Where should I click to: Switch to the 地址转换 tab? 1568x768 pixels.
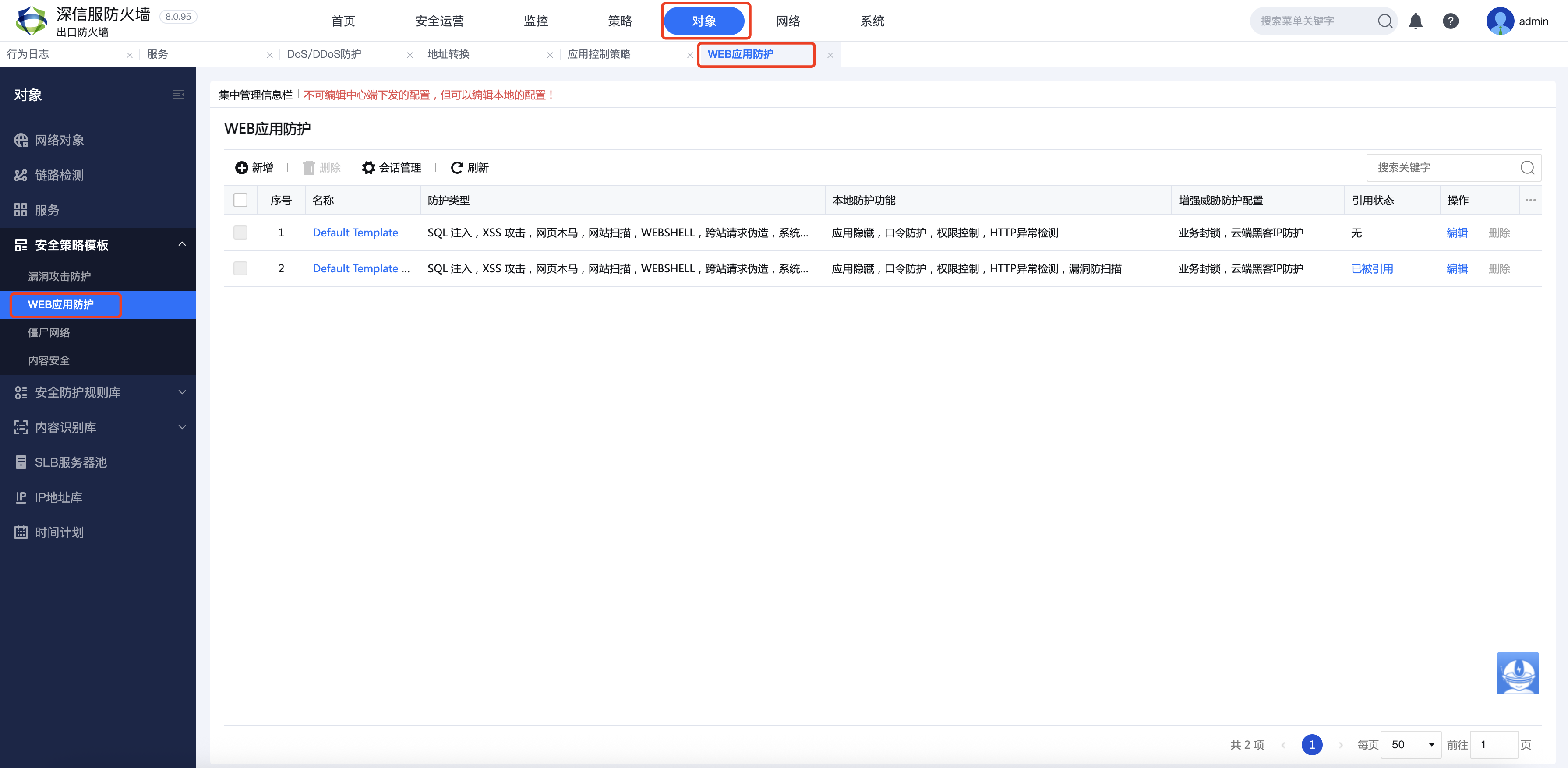point(449,54)
